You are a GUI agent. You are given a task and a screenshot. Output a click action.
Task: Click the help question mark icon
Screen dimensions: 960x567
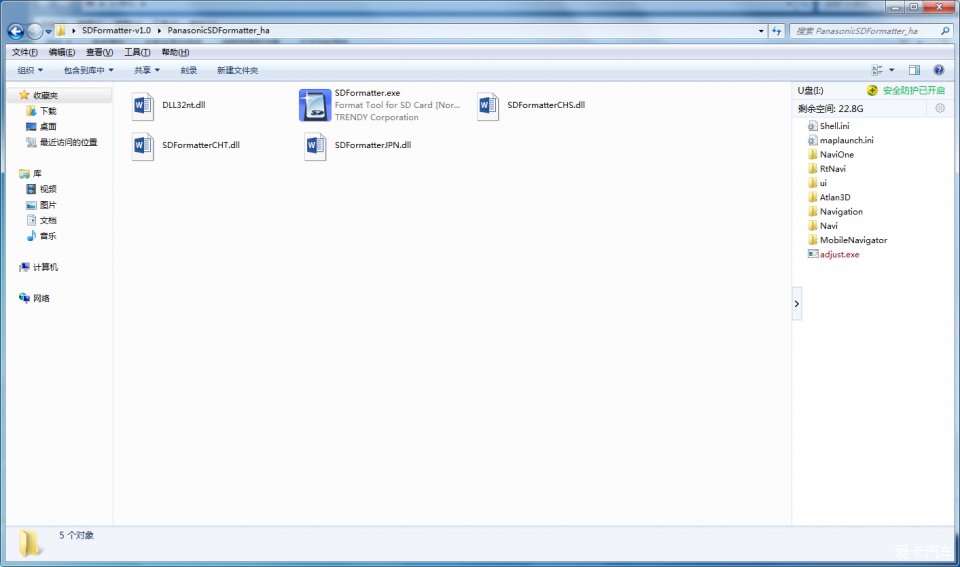pos(938,70)
